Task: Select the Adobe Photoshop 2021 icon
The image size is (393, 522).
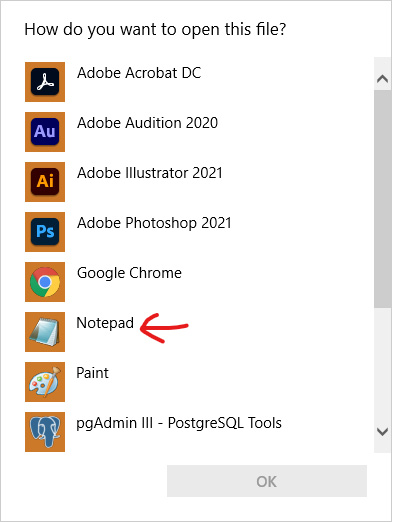Action: (x=45, y=232)
